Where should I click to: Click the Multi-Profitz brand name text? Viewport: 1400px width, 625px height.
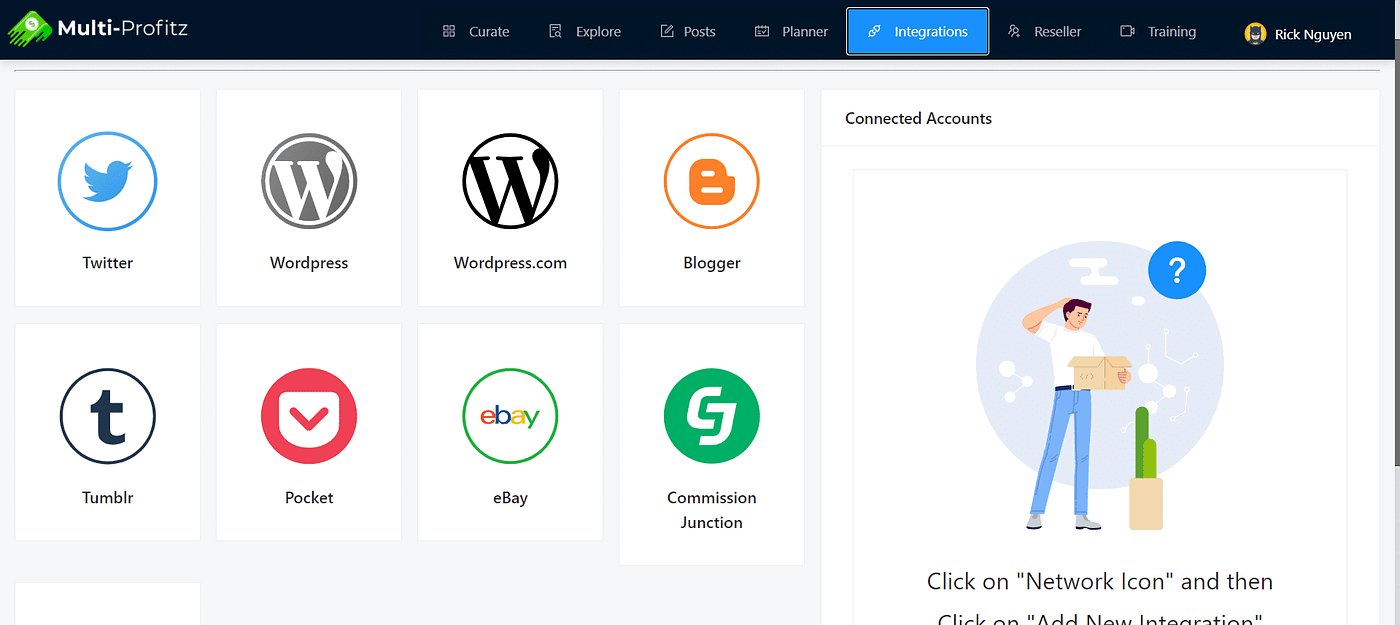[x=123, y=28]
